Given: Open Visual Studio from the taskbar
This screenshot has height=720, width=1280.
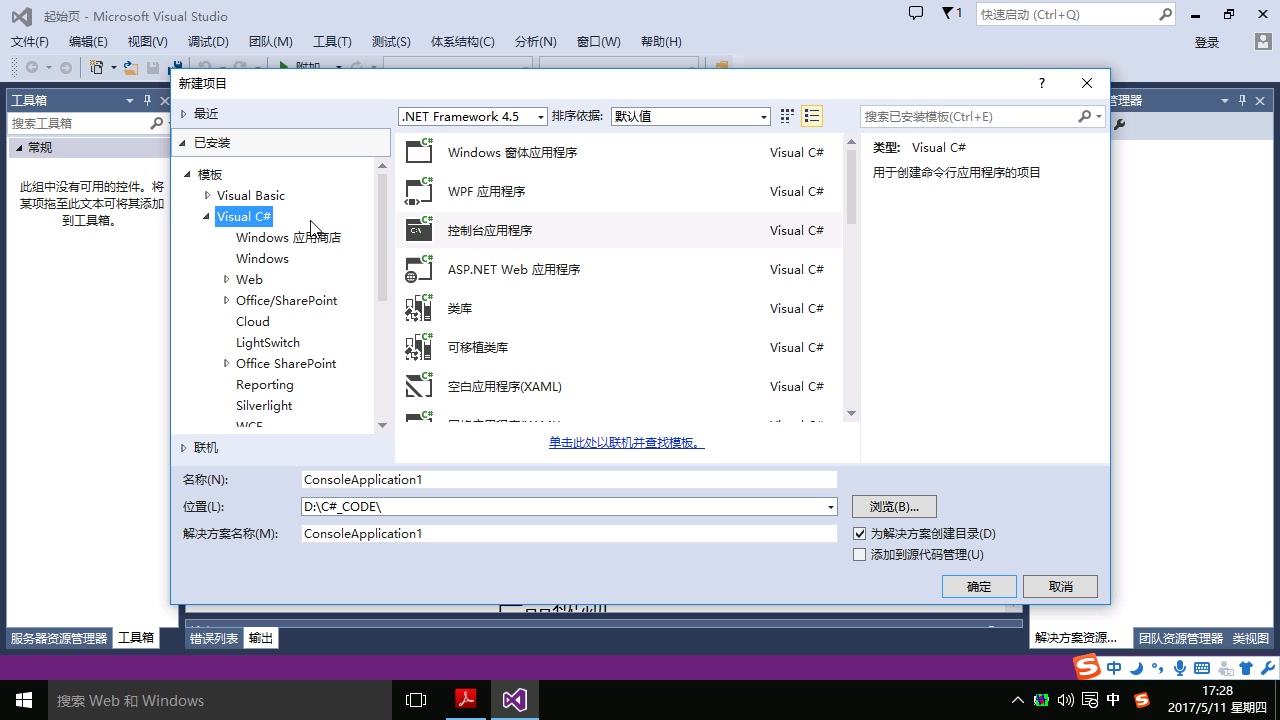Looking at the screenshot, I should (x=514, y=700).
